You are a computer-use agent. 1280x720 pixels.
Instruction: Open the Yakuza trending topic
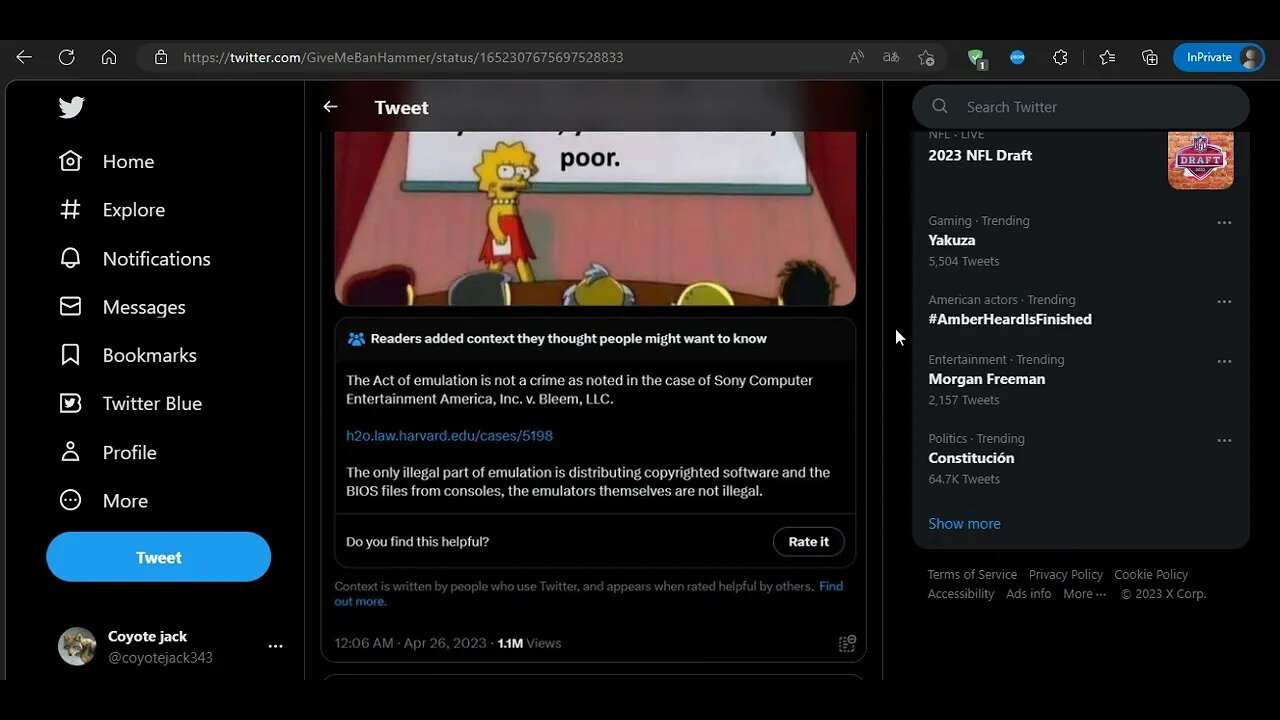point(951,240)
